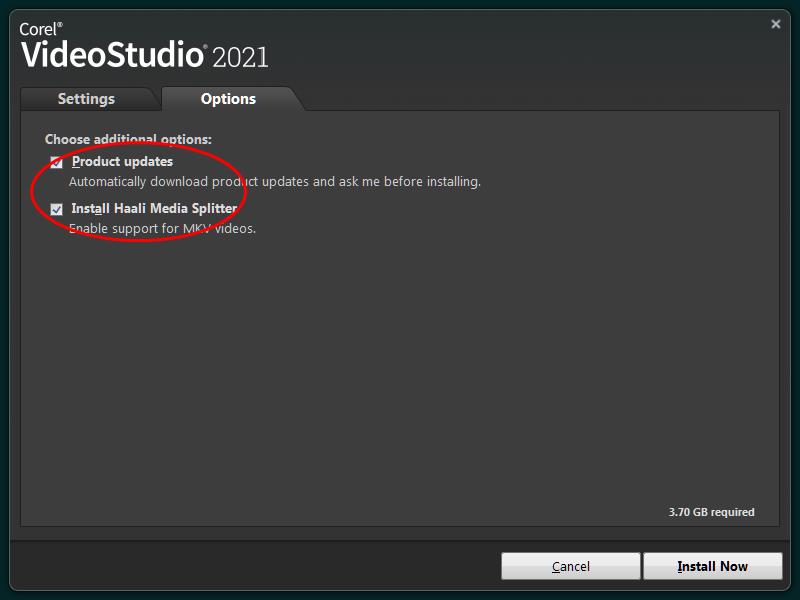800x600 pixels.
Task: Switch to the Settings tab
Action: tap(86, 99)
